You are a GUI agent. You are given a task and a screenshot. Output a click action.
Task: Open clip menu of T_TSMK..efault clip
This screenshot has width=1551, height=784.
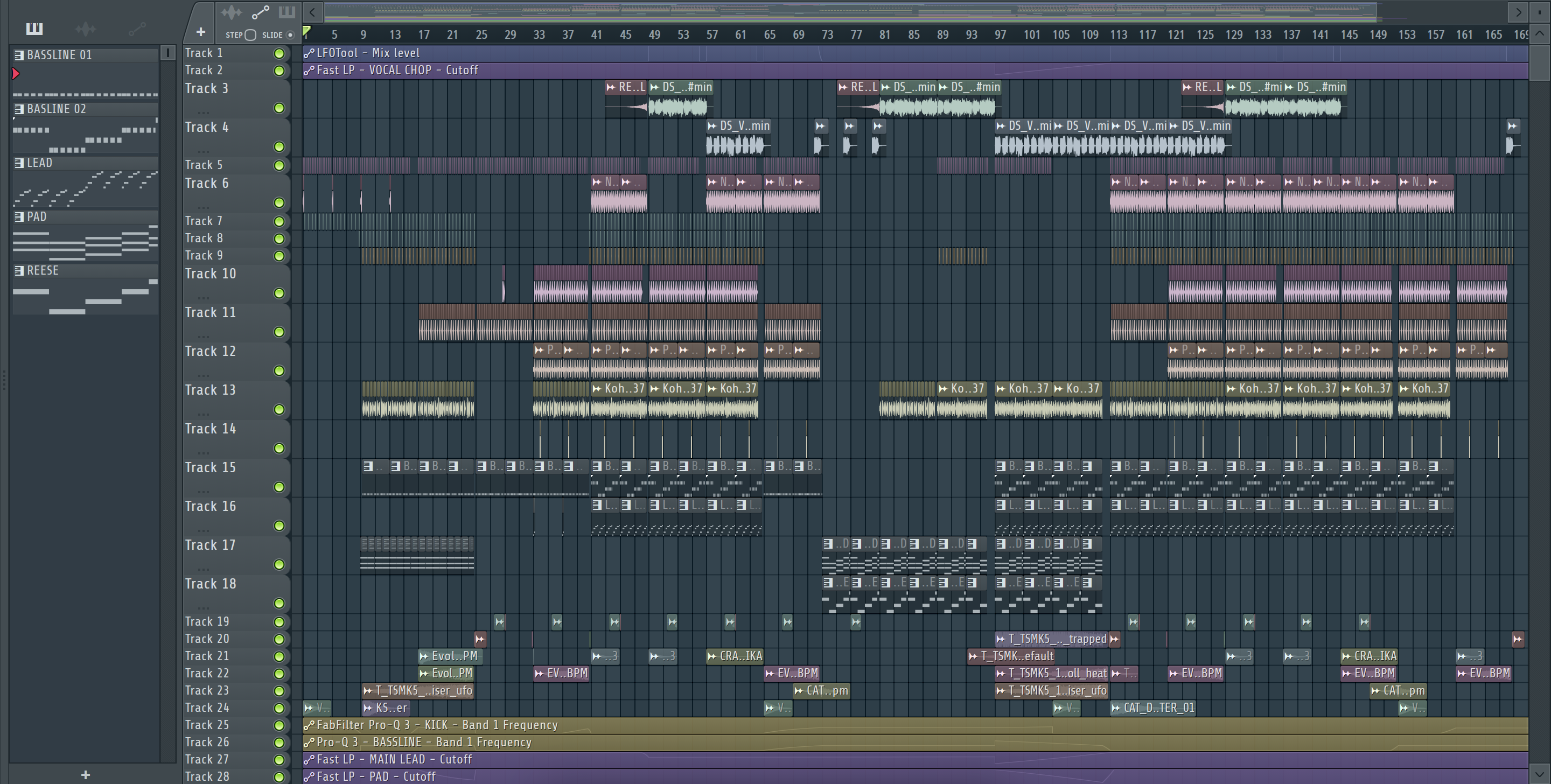click(973, 656)
